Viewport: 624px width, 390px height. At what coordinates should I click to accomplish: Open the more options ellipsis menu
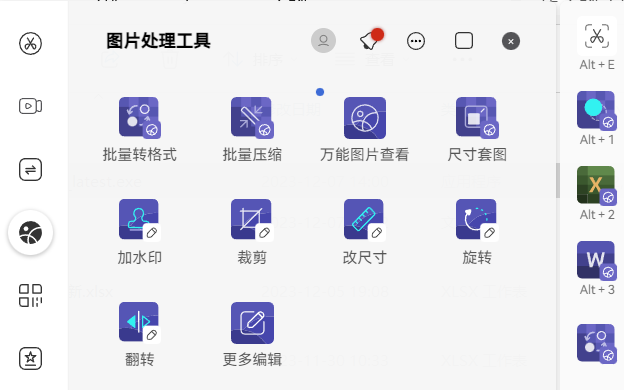(x=416, y=41)
